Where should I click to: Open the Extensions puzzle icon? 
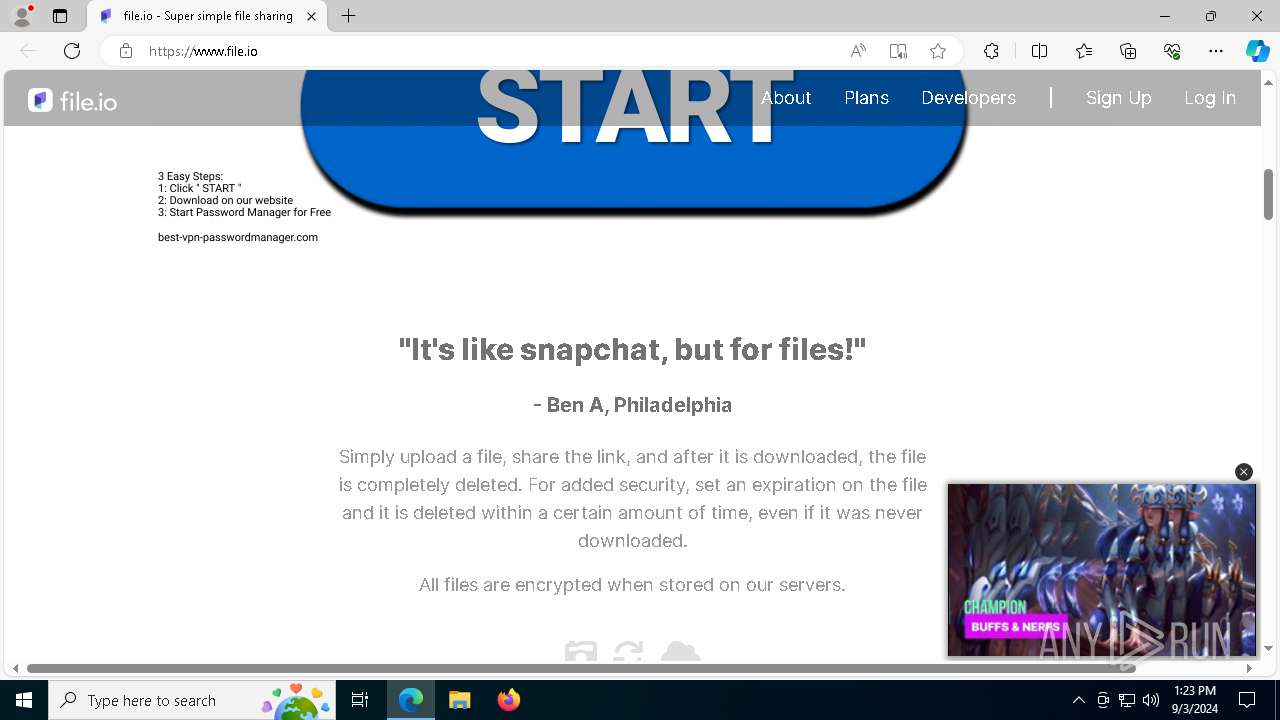[x=991, y=51]
